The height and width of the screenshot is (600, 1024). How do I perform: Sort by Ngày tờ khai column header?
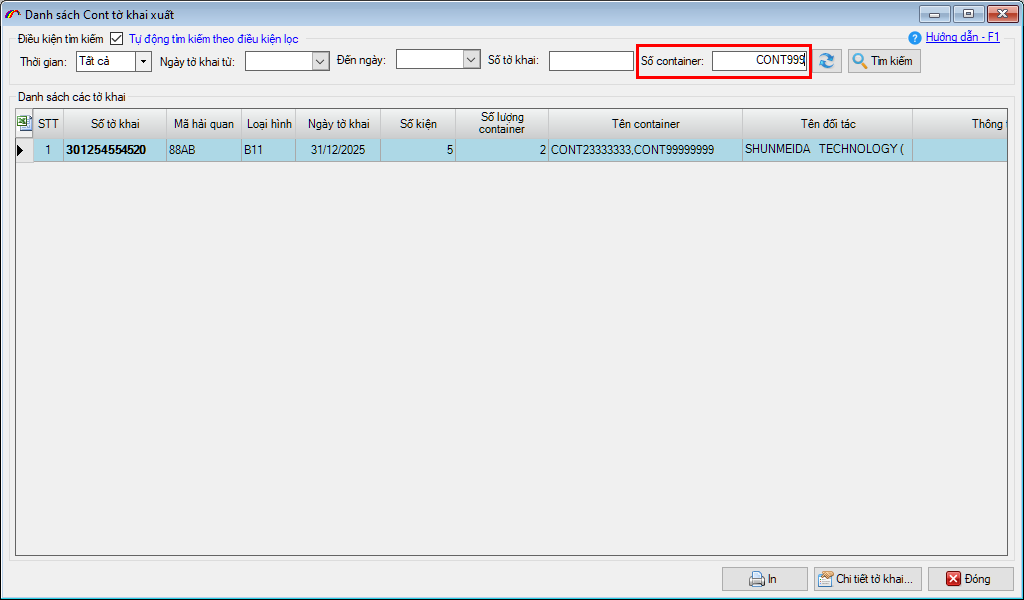(338, 124)
